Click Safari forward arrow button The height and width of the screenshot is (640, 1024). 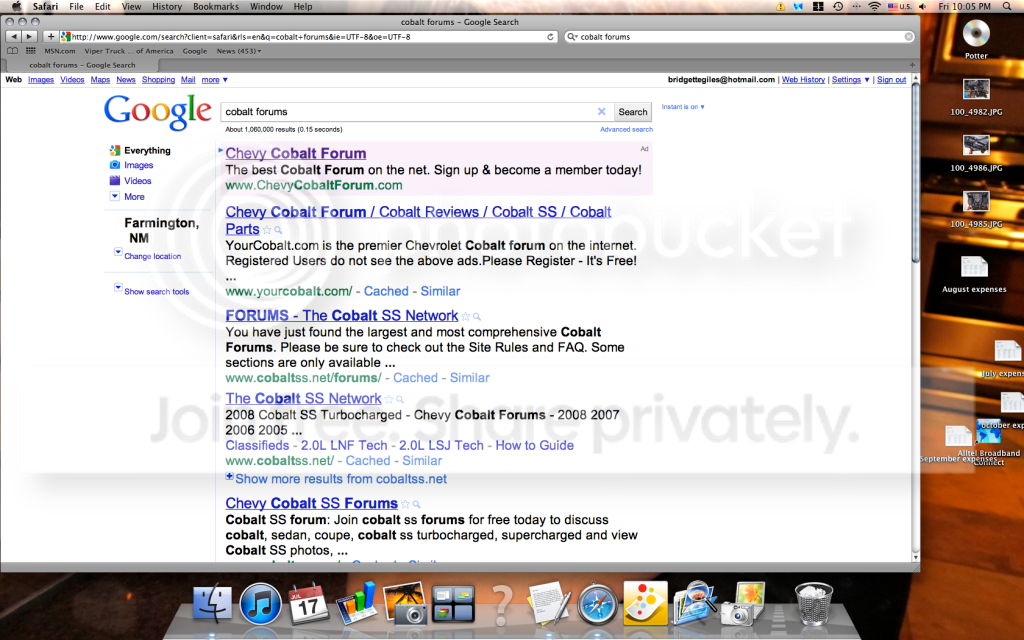29,37
